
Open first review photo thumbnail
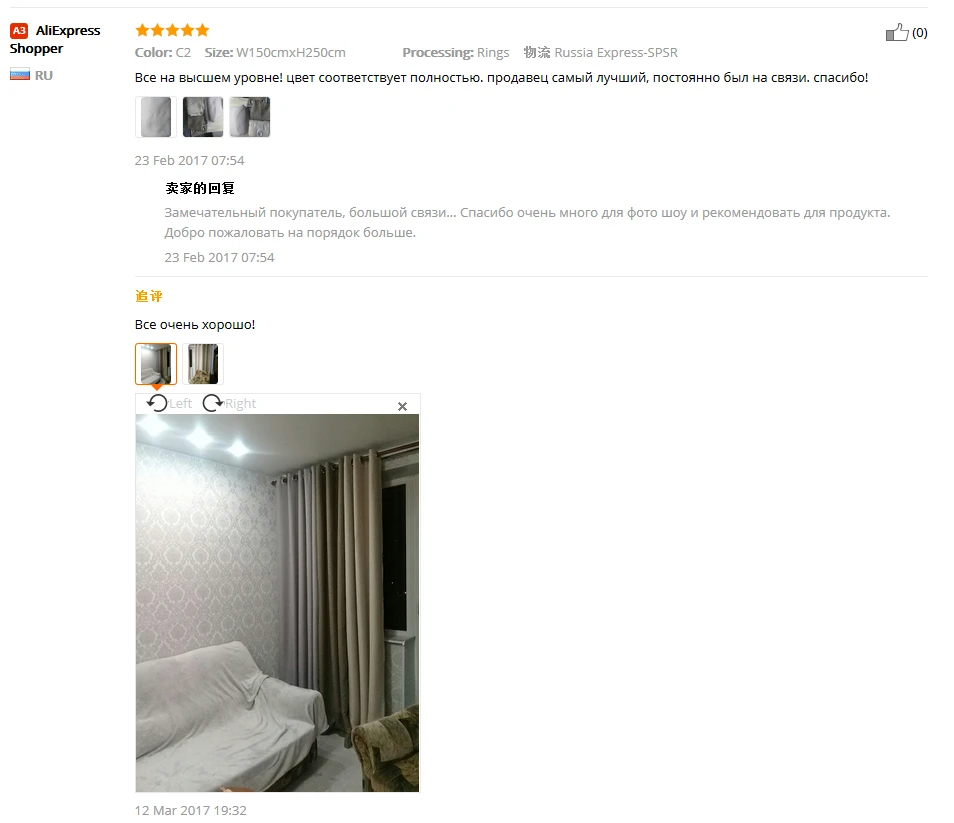pos(156,117)
